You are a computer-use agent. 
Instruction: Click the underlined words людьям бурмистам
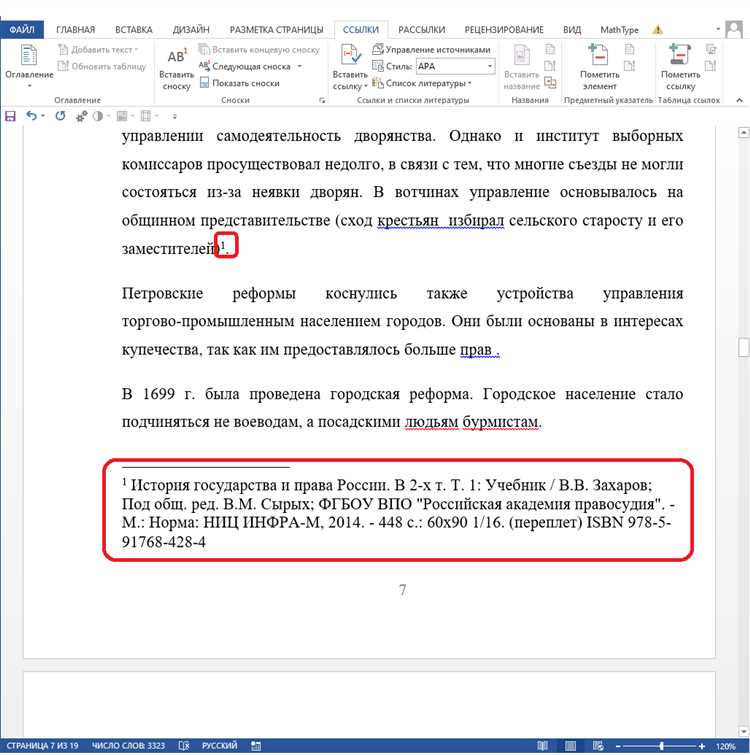(473, 422)
